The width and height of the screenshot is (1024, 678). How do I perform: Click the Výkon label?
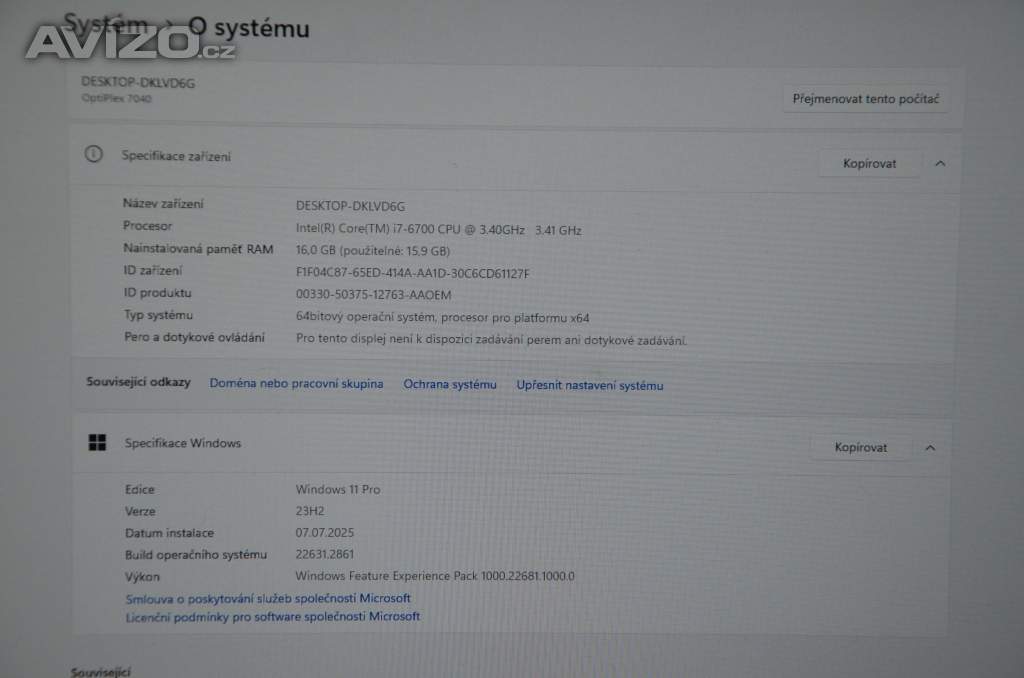tap(142, 577)
